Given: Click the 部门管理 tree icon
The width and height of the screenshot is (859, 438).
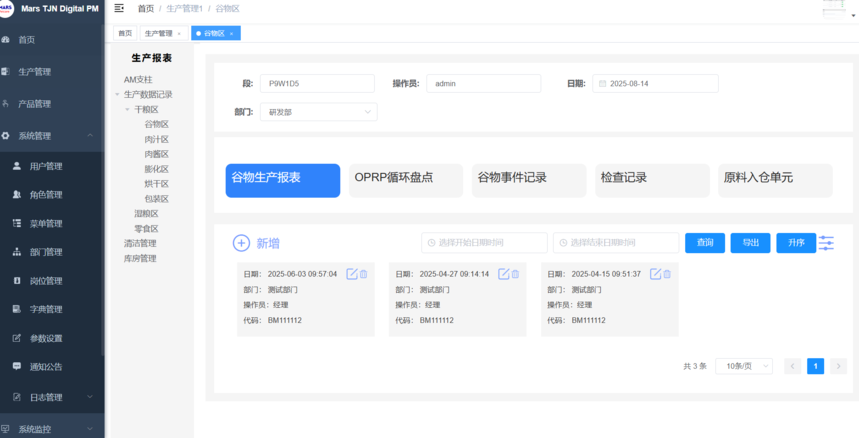Looking at the screenshot, I should pyautogui.click(x=17, y=252).
